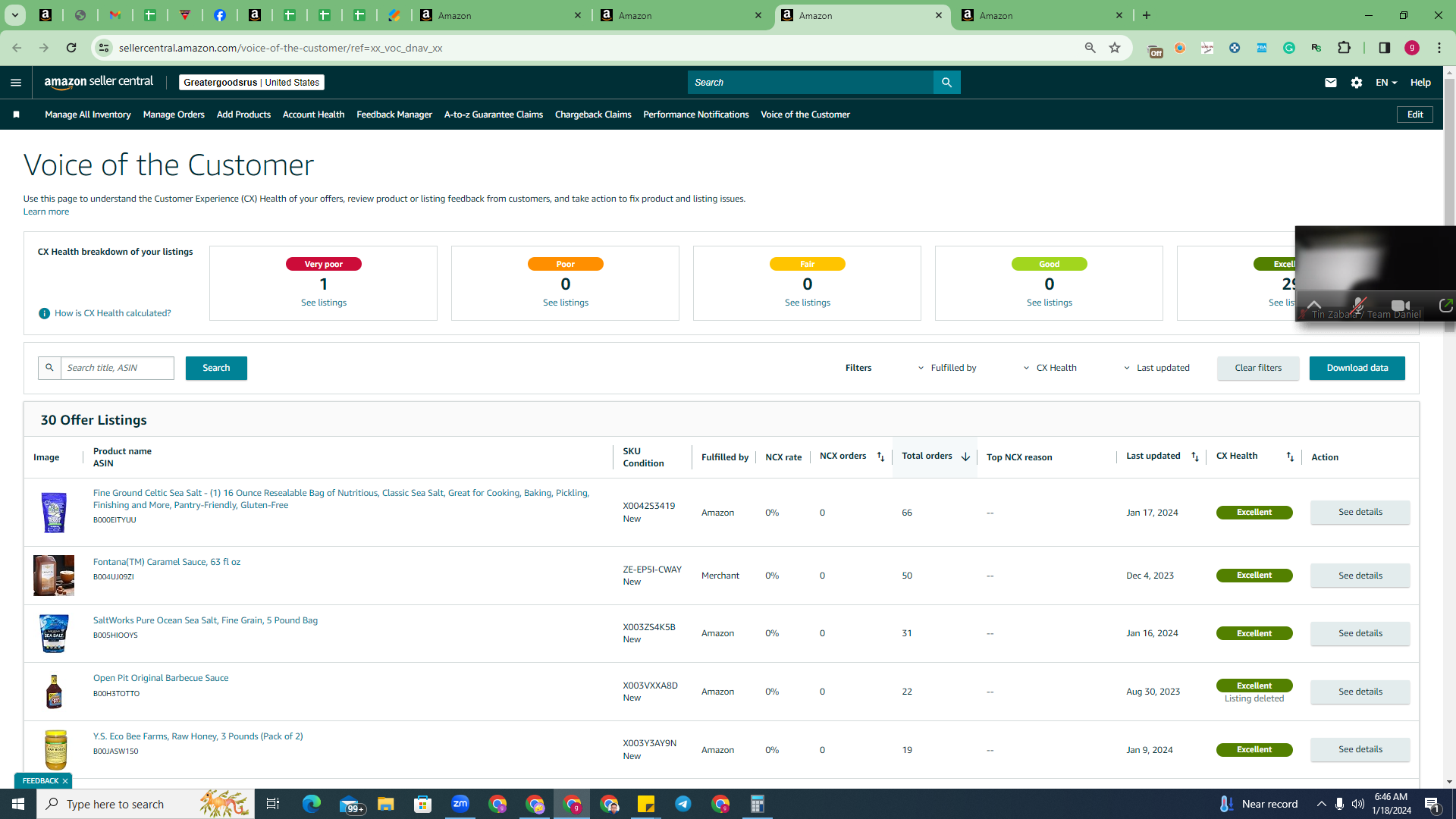This screenshot has width=1456, height=819.
Task: Expand Zoom overlay up chevron
Action: pos(1314,304)
